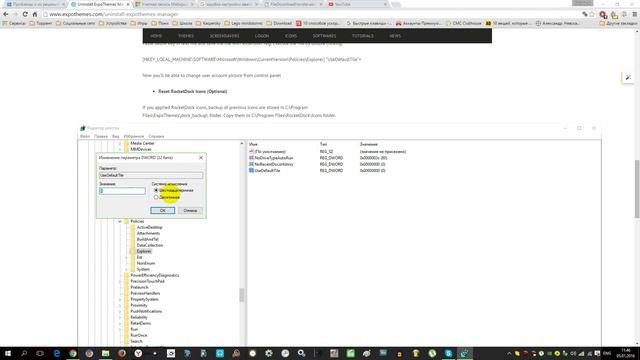
Task: Click the Policies folder icon
Action: point(127,221)
